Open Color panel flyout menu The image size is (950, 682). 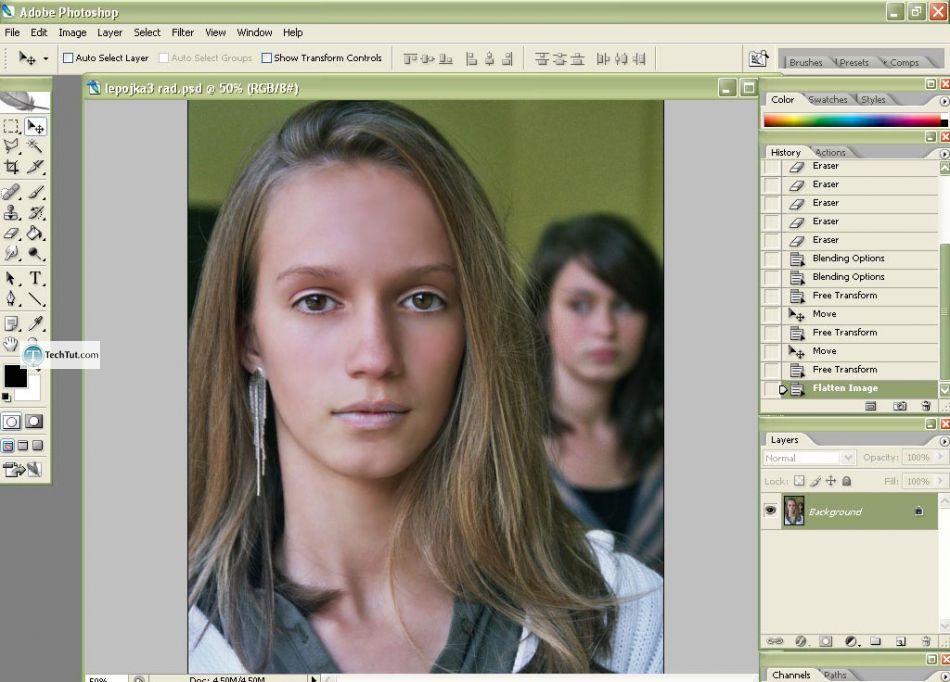tap(944, 101)
